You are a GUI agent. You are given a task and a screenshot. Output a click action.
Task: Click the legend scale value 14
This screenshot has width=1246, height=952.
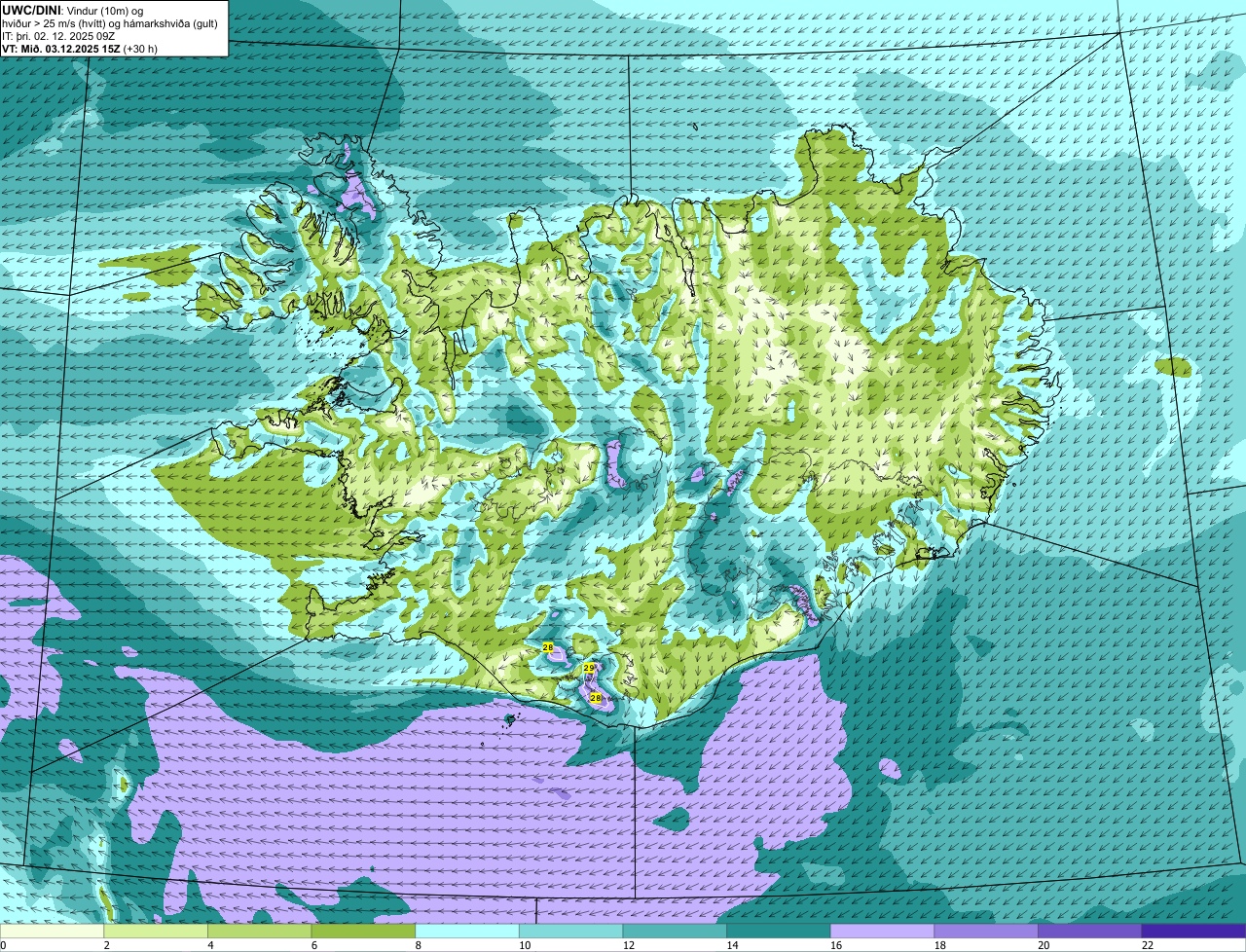731,945
